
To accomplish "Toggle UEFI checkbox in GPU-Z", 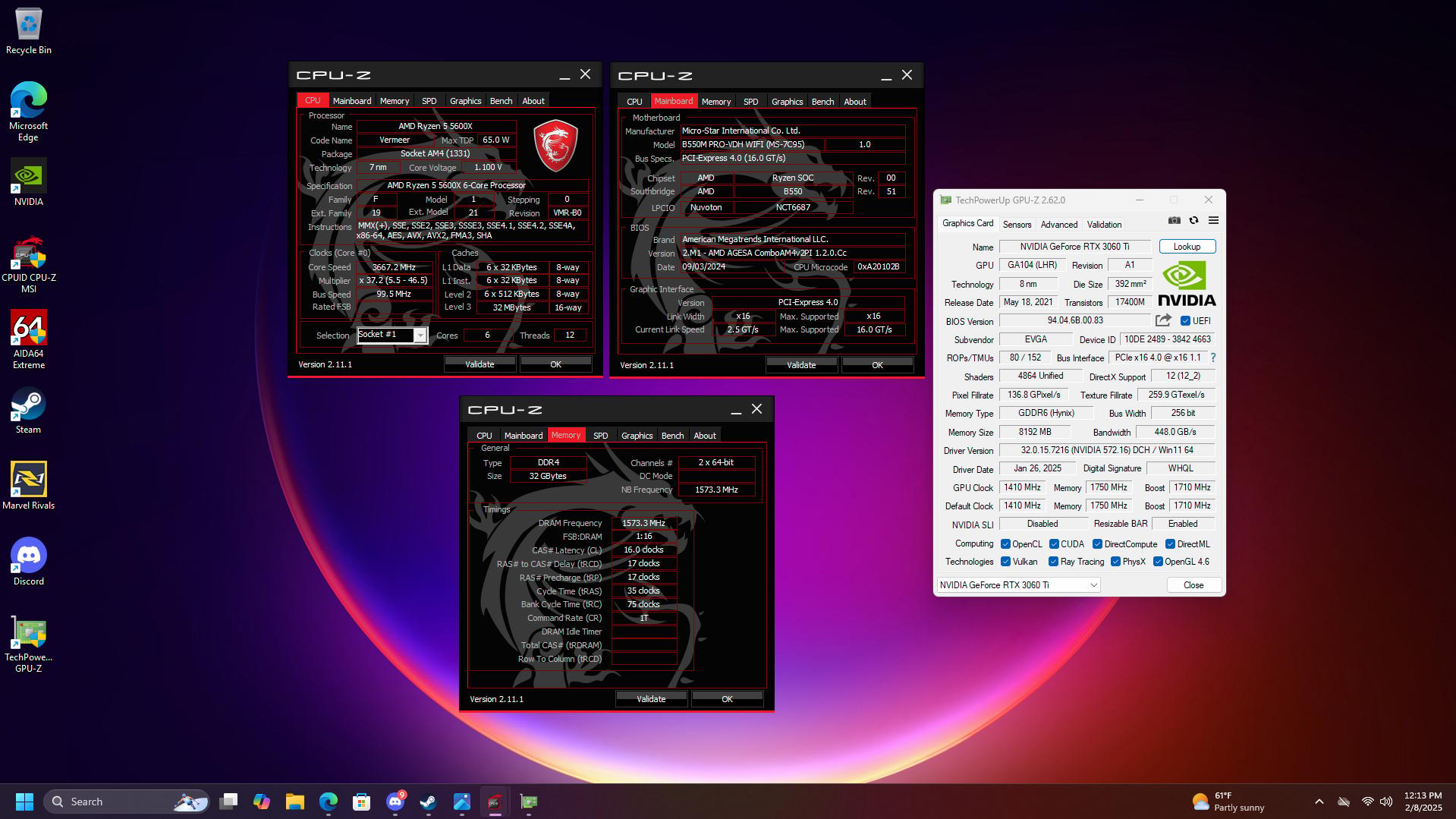I will point(1185,321).
